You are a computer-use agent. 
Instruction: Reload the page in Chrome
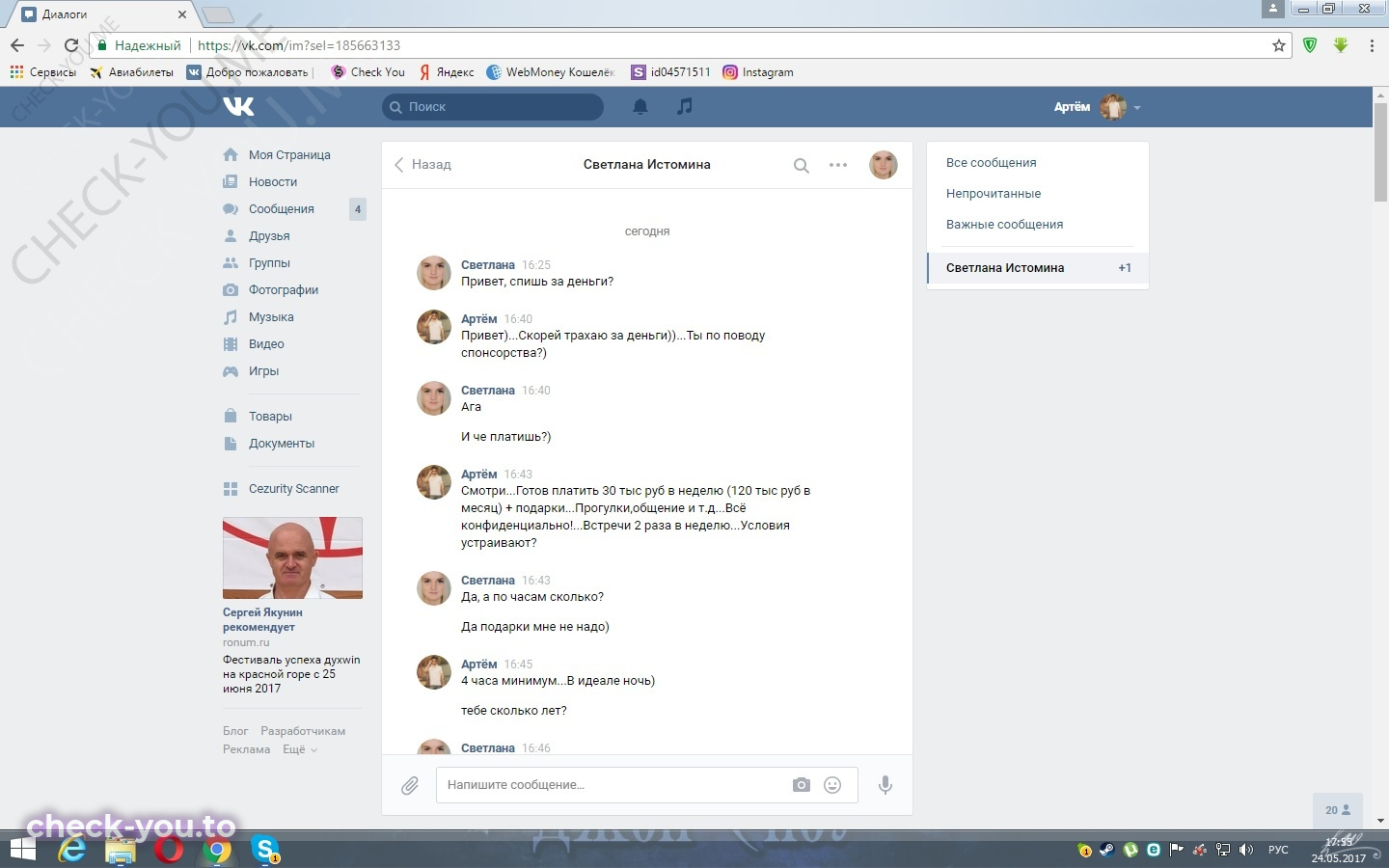click(x=71, y=45)
